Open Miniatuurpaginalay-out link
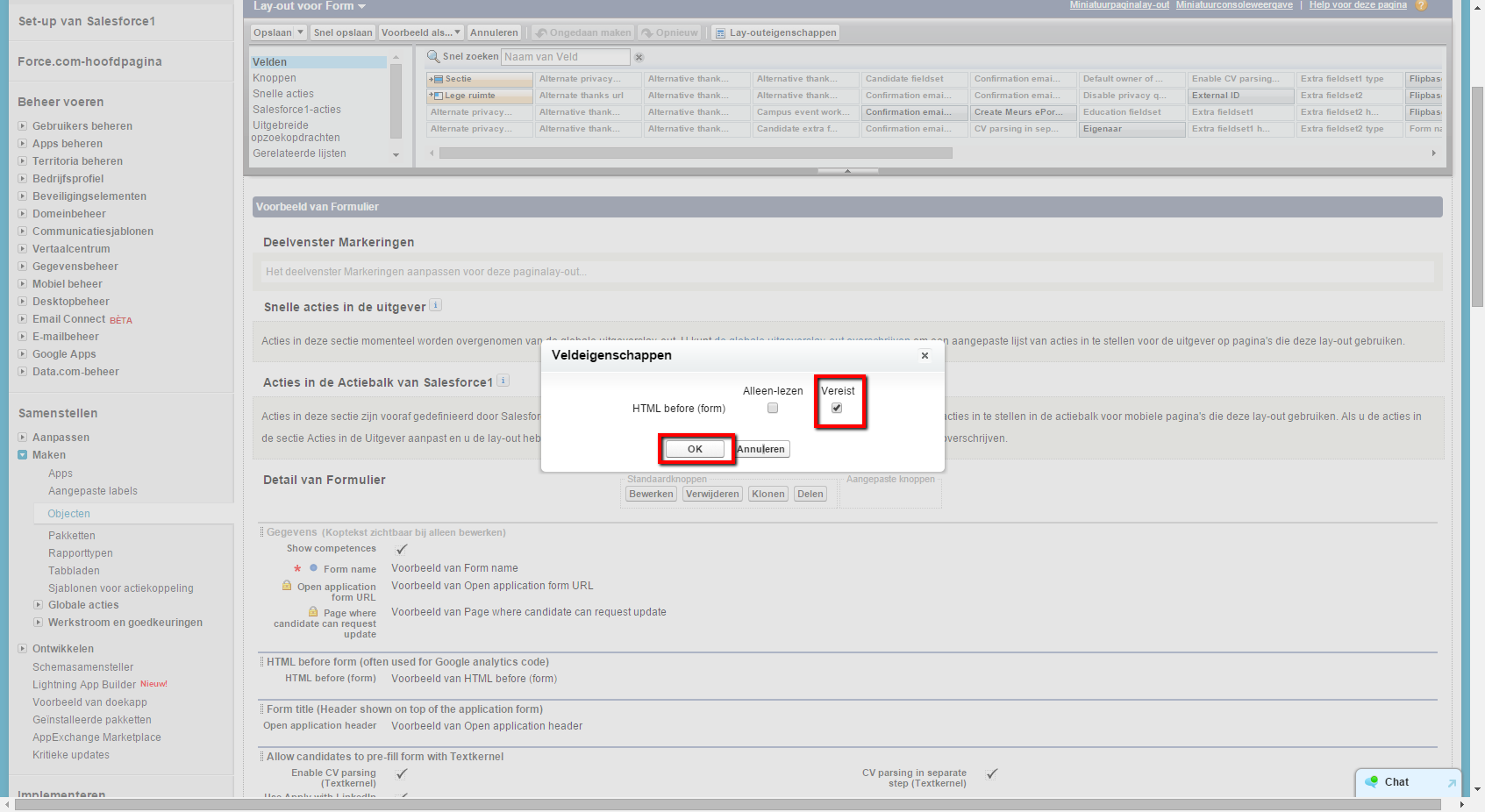The image size is (1485, 812). [1119, 5]
